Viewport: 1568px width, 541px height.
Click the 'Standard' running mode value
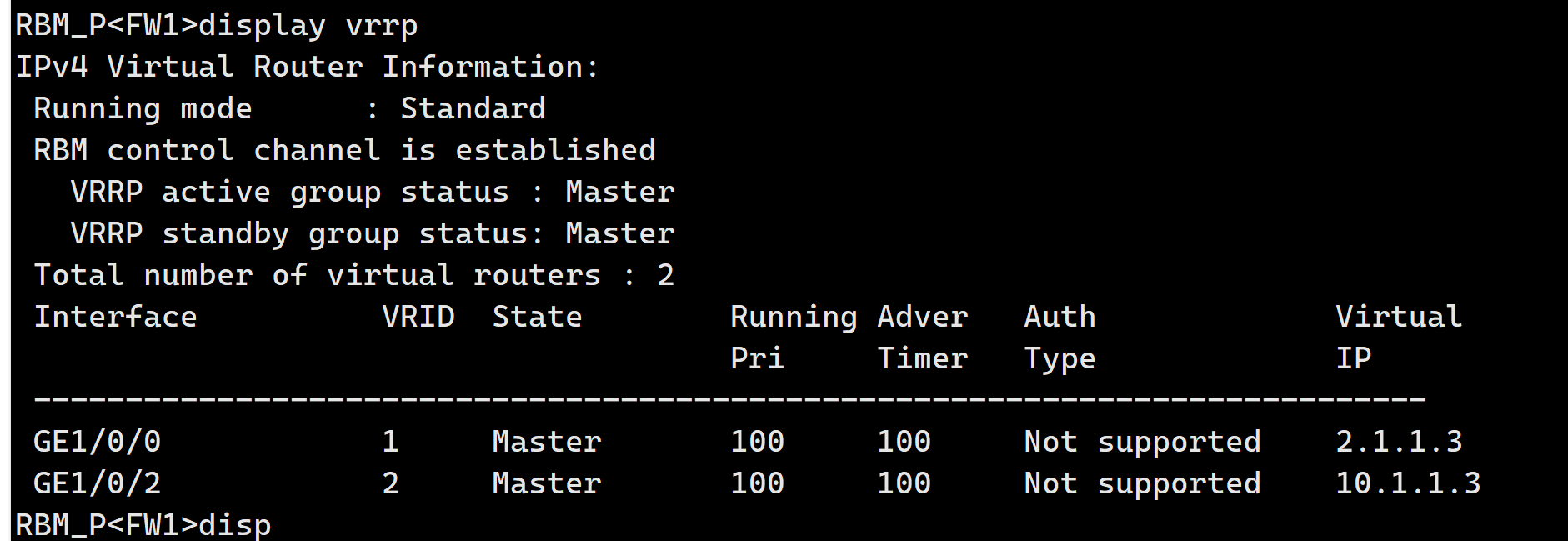[x=473, y=109]
